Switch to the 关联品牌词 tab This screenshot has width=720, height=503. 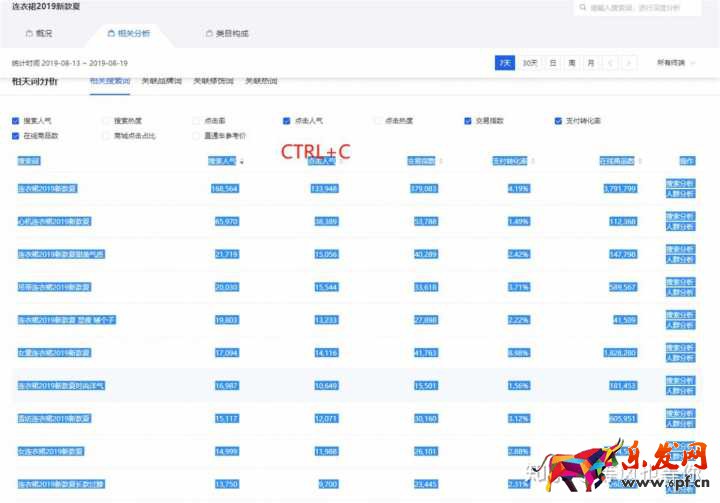click(162, 80)
